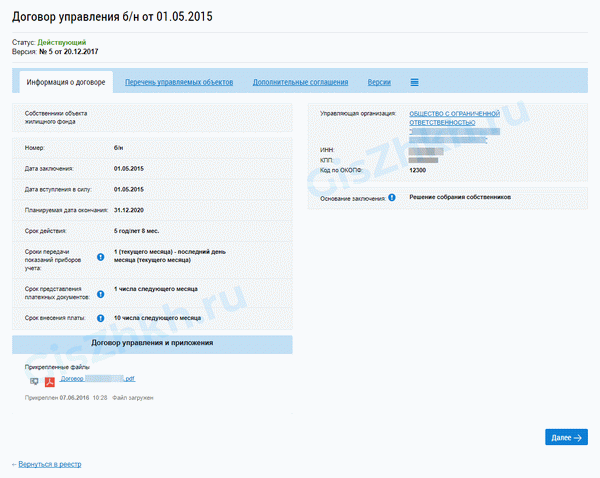This screenshot has width=600, height=478.
Task: Click planned end date 31.12.2020 value
Action: click(x=132, y=210)
